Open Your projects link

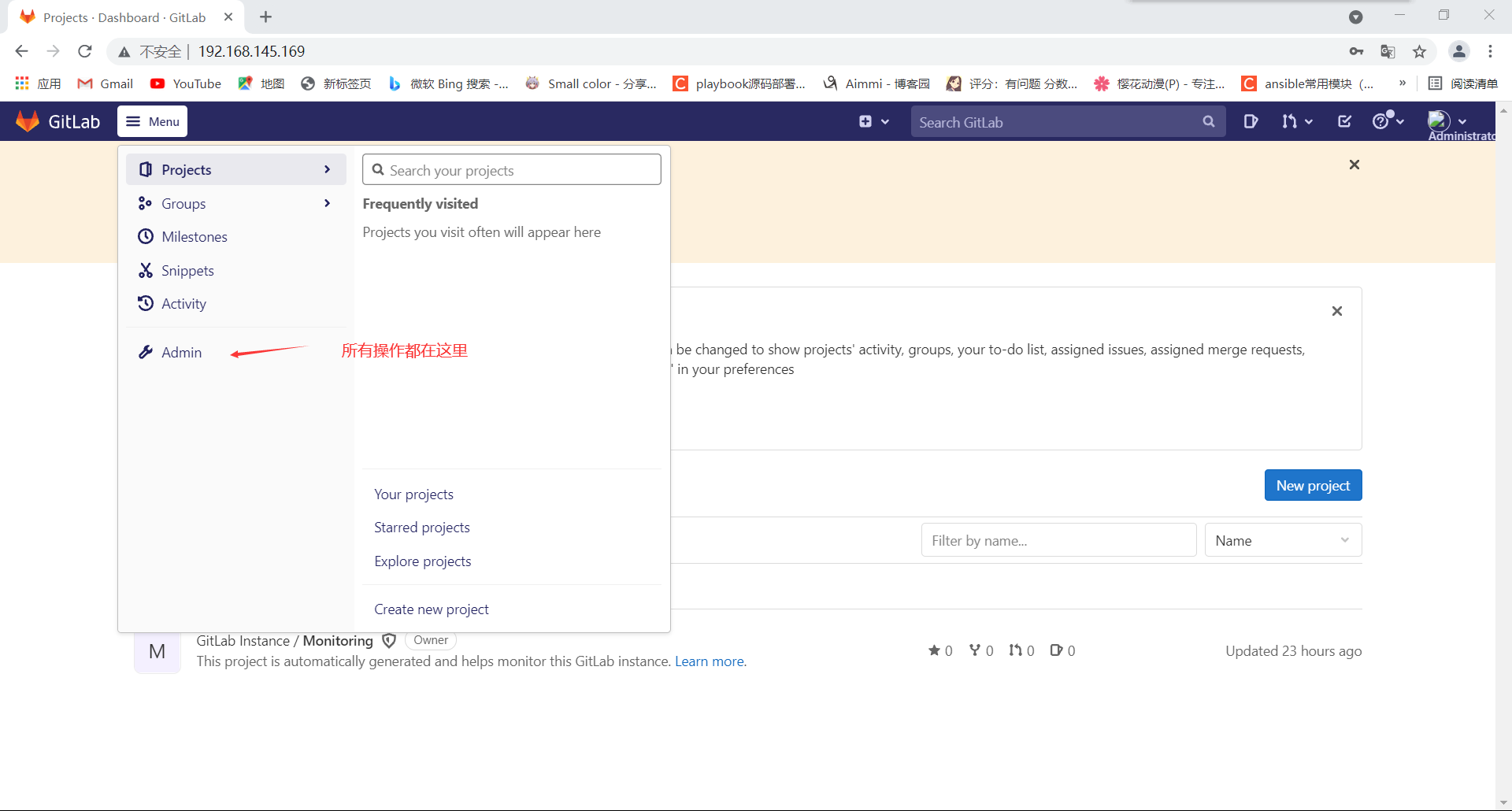[x=413, y=494]
